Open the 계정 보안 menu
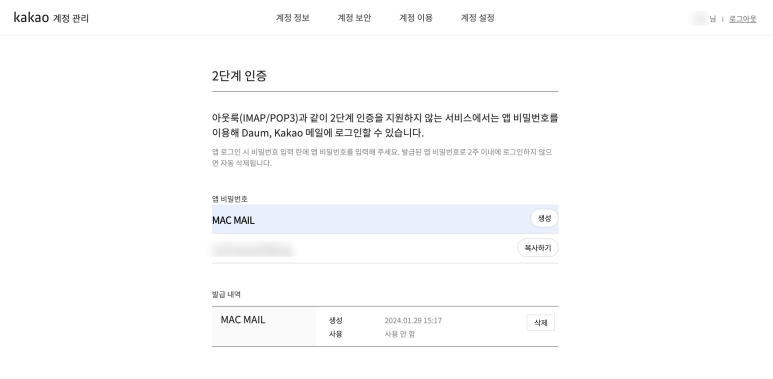Image resolution: width=773 pixels, height=379 pixels. tap(354, 18)
